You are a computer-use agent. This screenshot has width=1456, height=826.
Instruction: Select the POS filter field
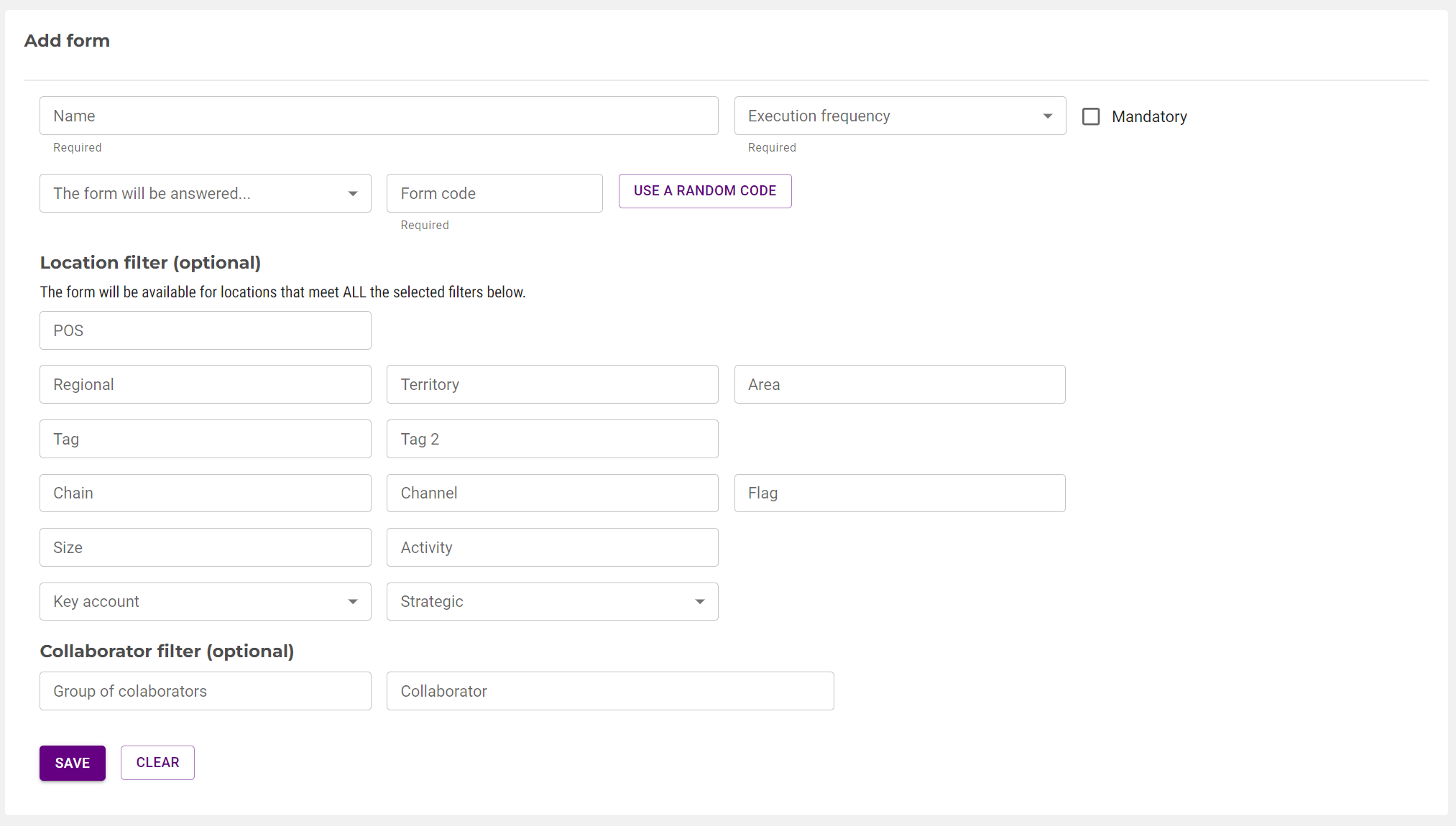[205, 331]
